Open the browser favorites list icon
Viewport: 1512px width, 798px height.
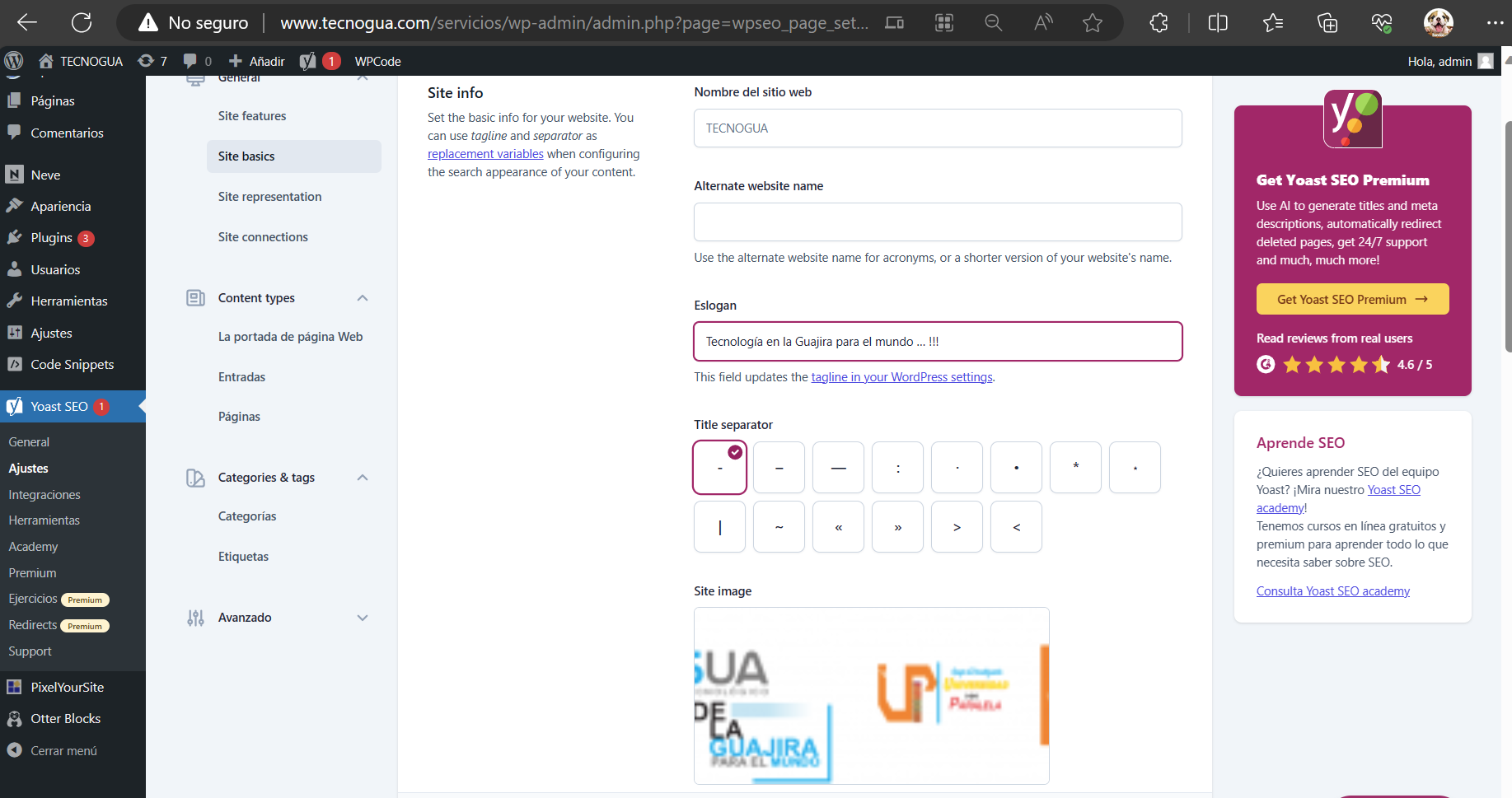(x=1273, y=23)
